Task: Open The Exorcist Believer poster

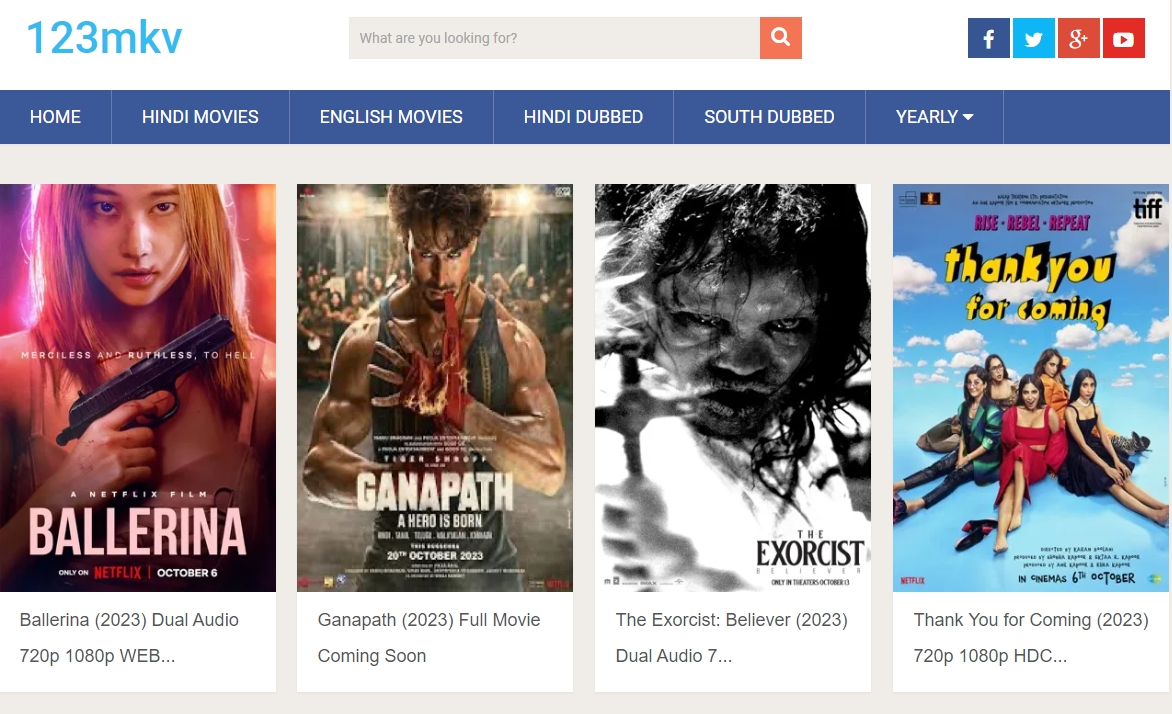Action: point(732,388)
